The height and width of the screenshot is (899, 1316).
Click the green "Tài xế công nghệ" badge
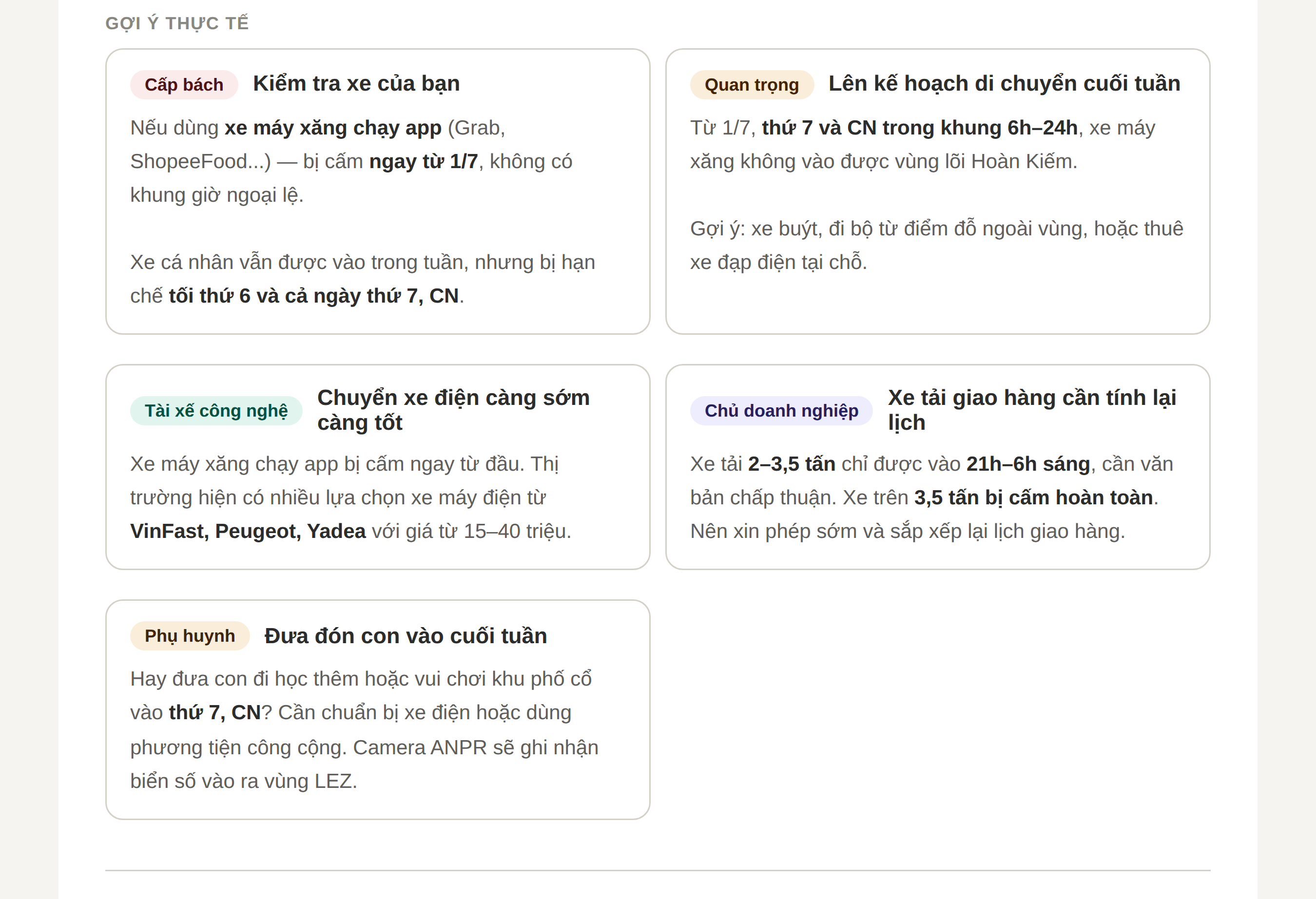pos(216,410)
